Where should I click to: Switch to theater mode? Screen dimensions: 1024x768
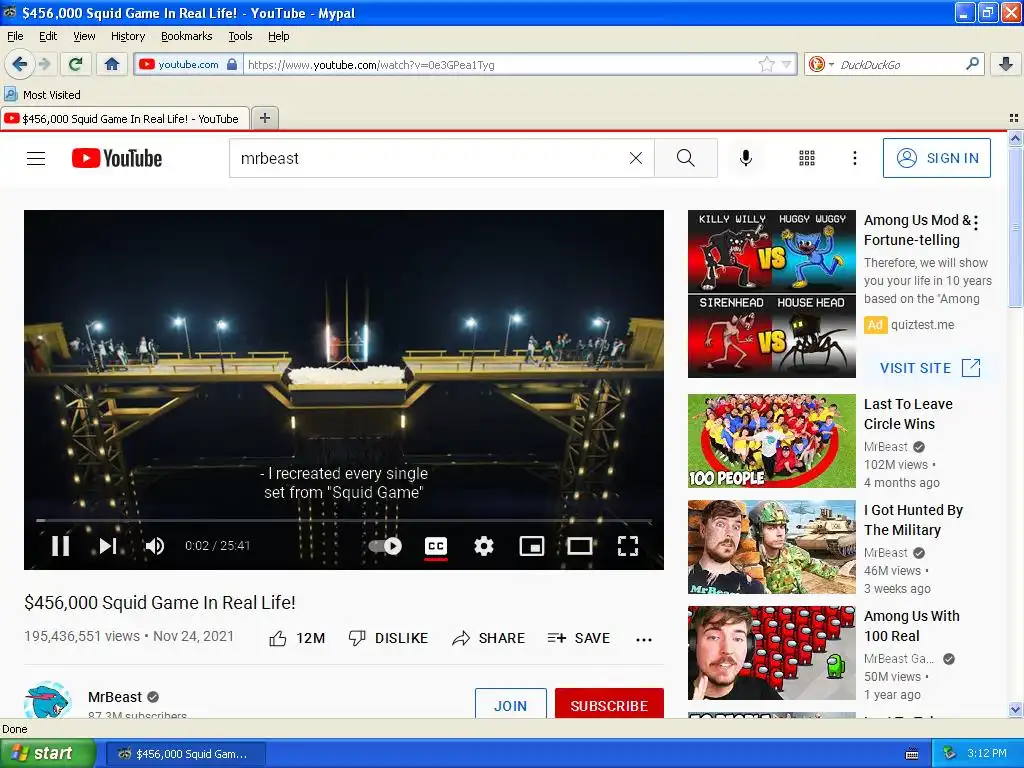579,546
